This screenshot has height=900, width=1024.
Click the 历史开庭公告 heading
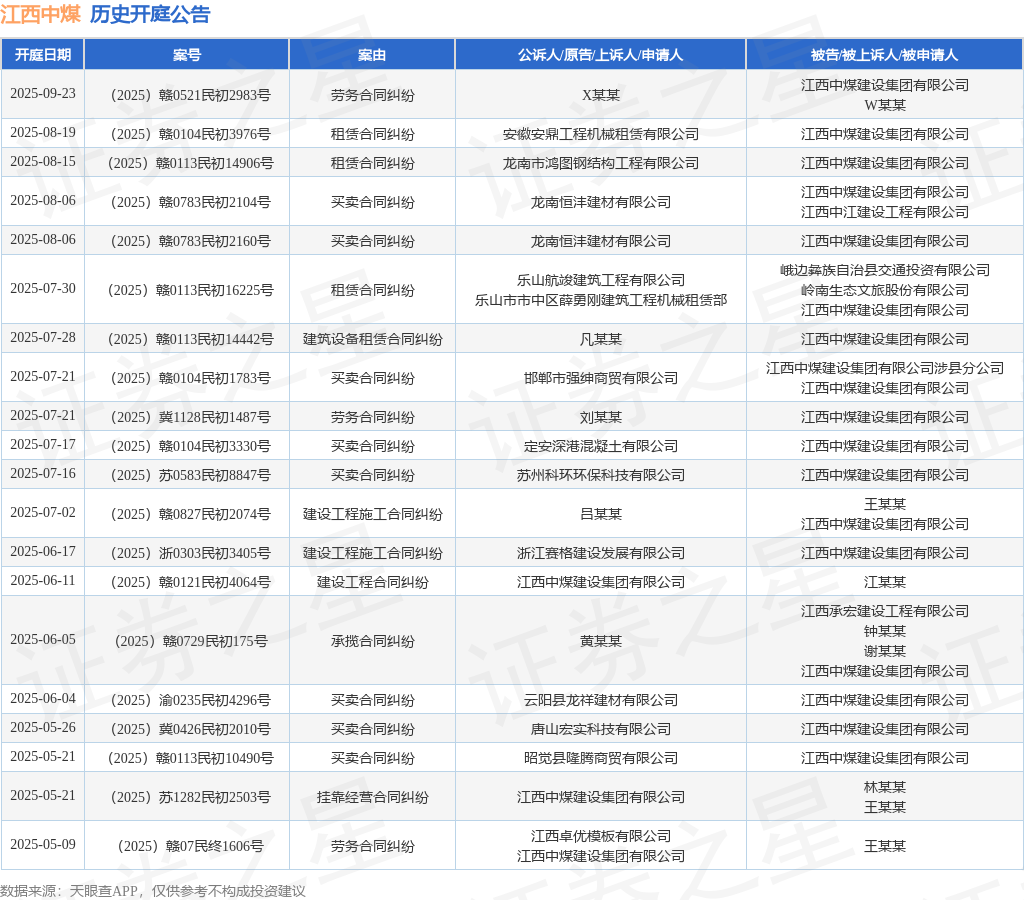click(x=150, y=14)
